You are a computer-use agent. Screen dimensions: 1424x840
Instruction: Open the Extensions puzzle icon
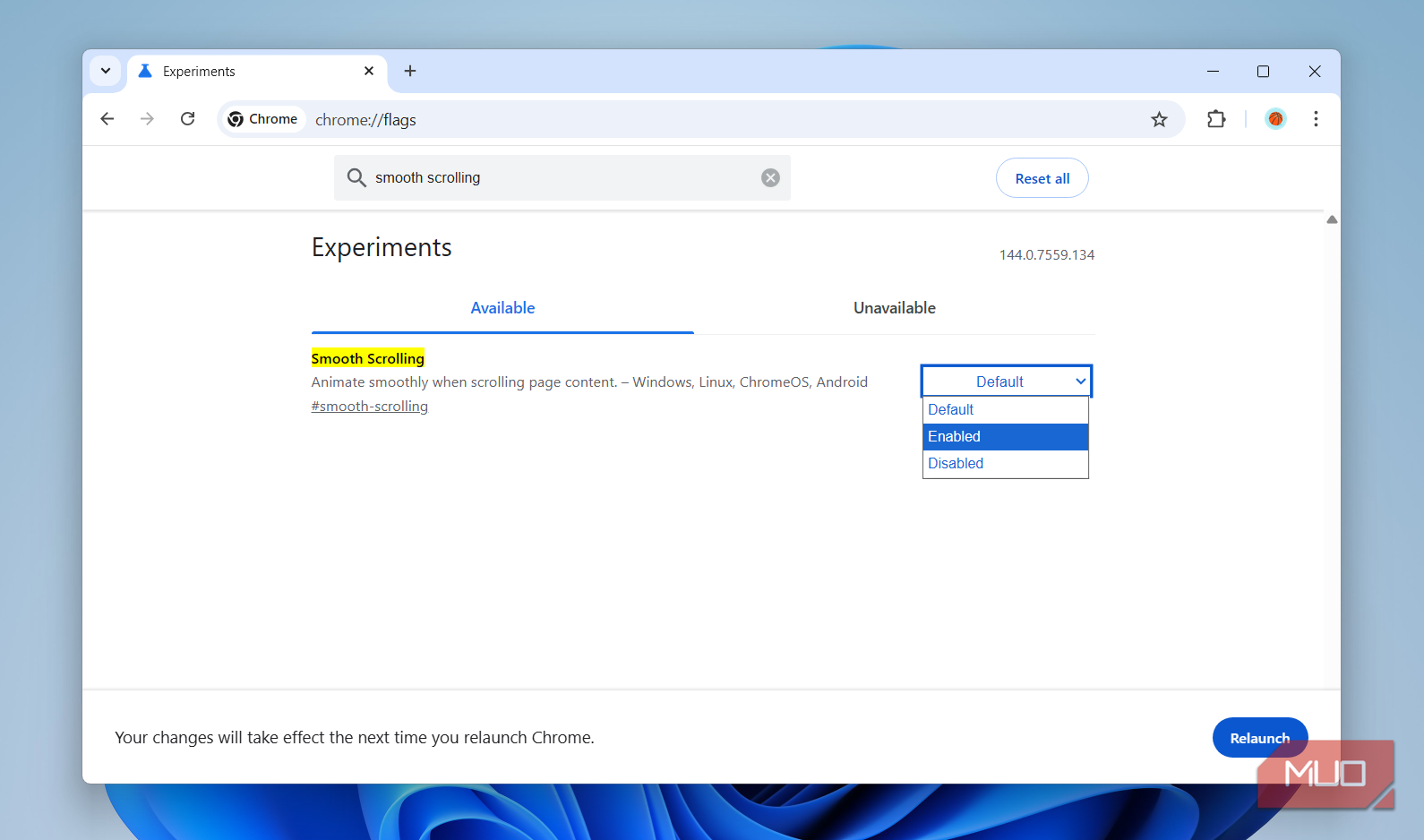point(1215,119)
